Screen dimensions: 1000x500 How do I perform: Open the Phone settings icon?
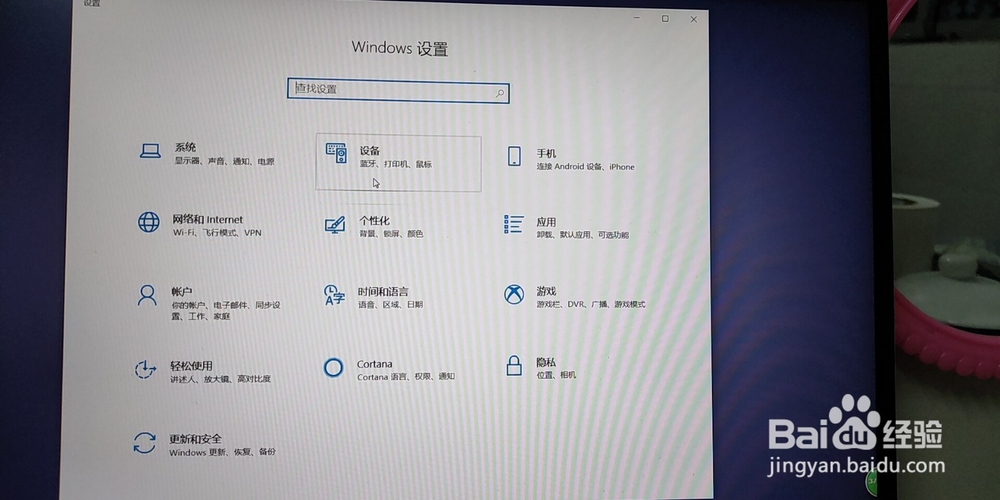514,156
